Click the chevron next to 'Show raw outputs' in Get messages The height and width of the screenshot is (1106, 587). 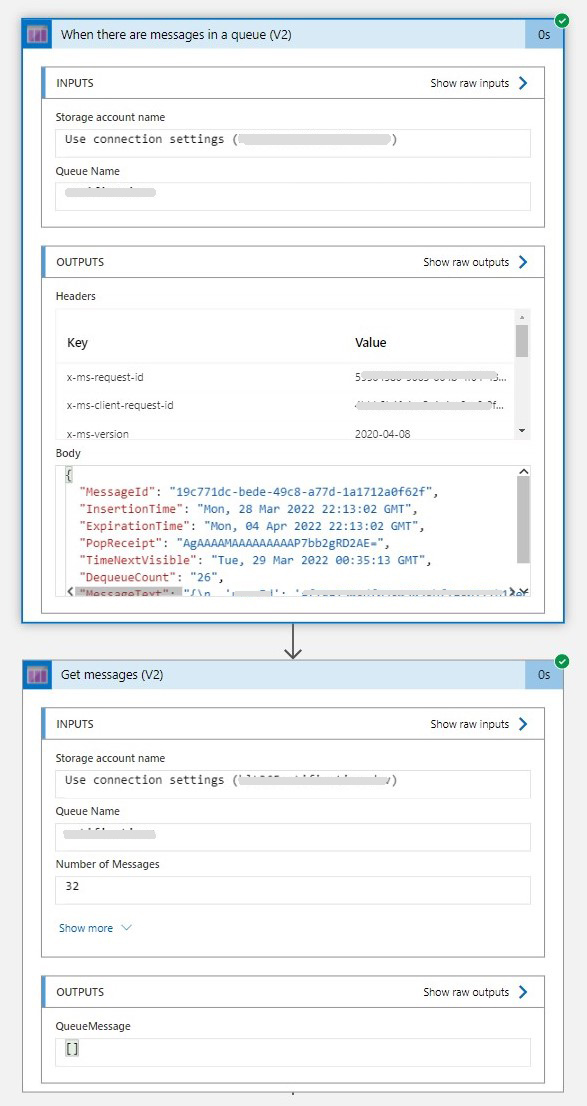point(523,992)
